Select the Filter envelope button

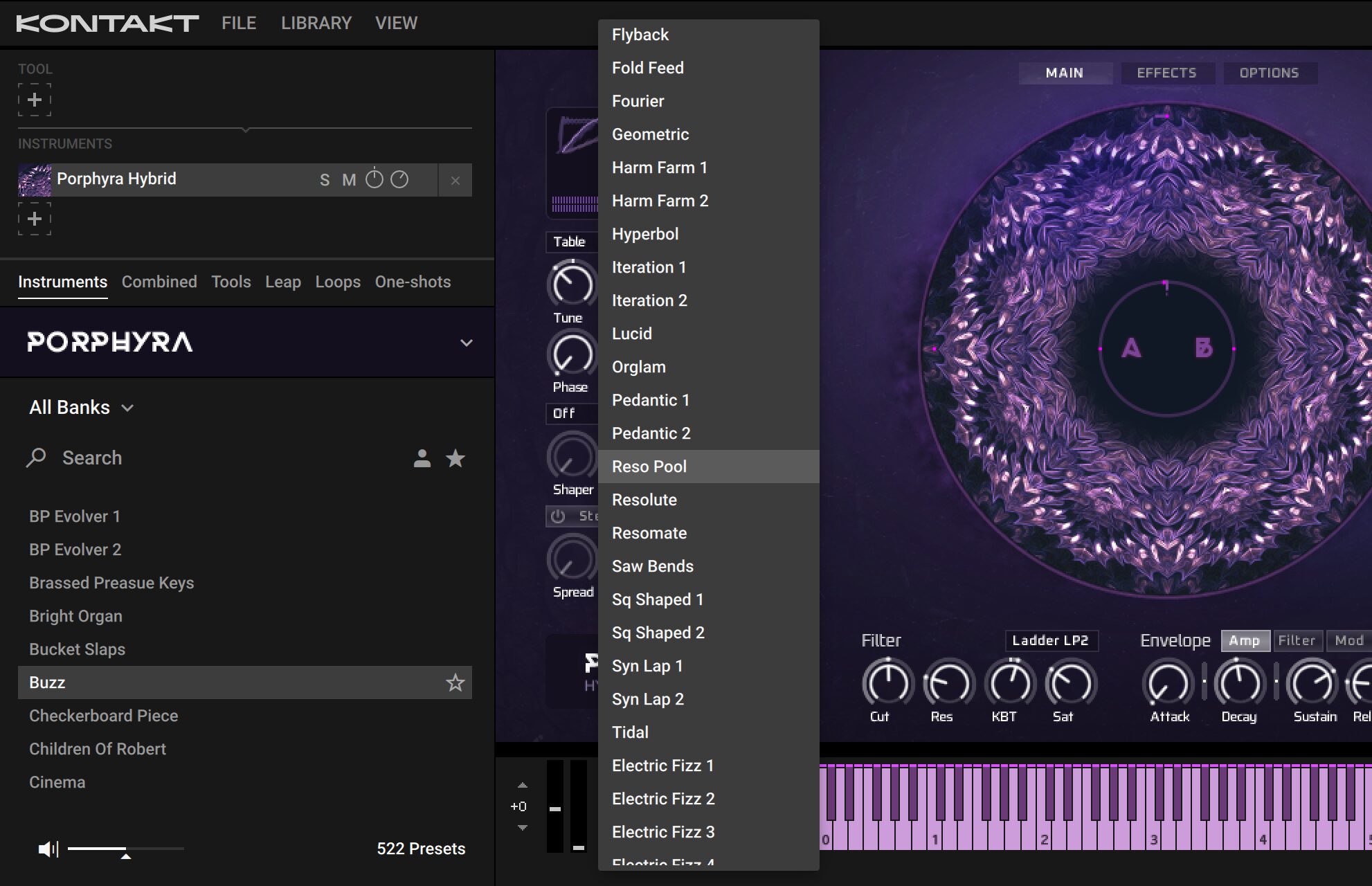point(1296,641)
